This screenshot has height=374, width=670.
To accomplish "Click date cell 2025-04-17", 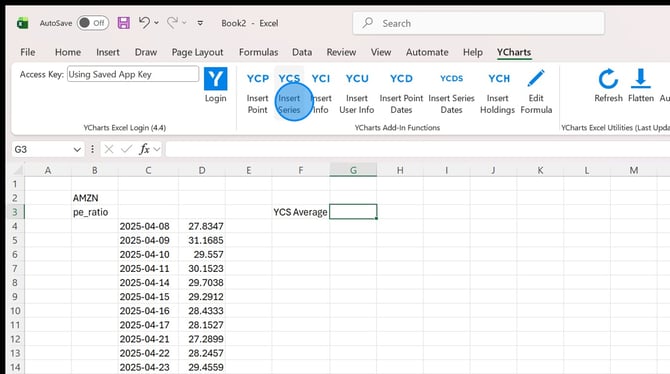I will click(148, 325).
